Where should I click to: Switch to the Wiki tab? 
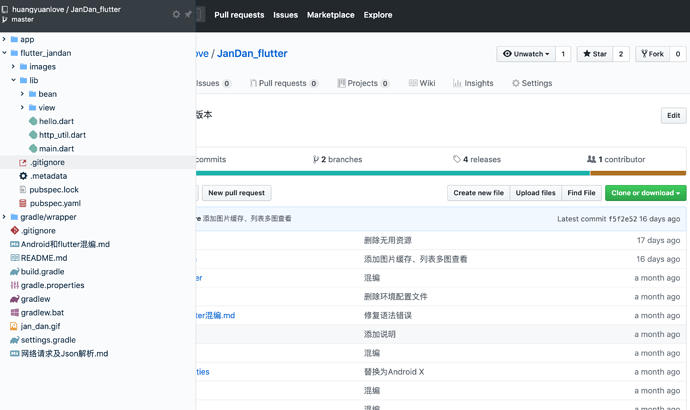point(422,83)
